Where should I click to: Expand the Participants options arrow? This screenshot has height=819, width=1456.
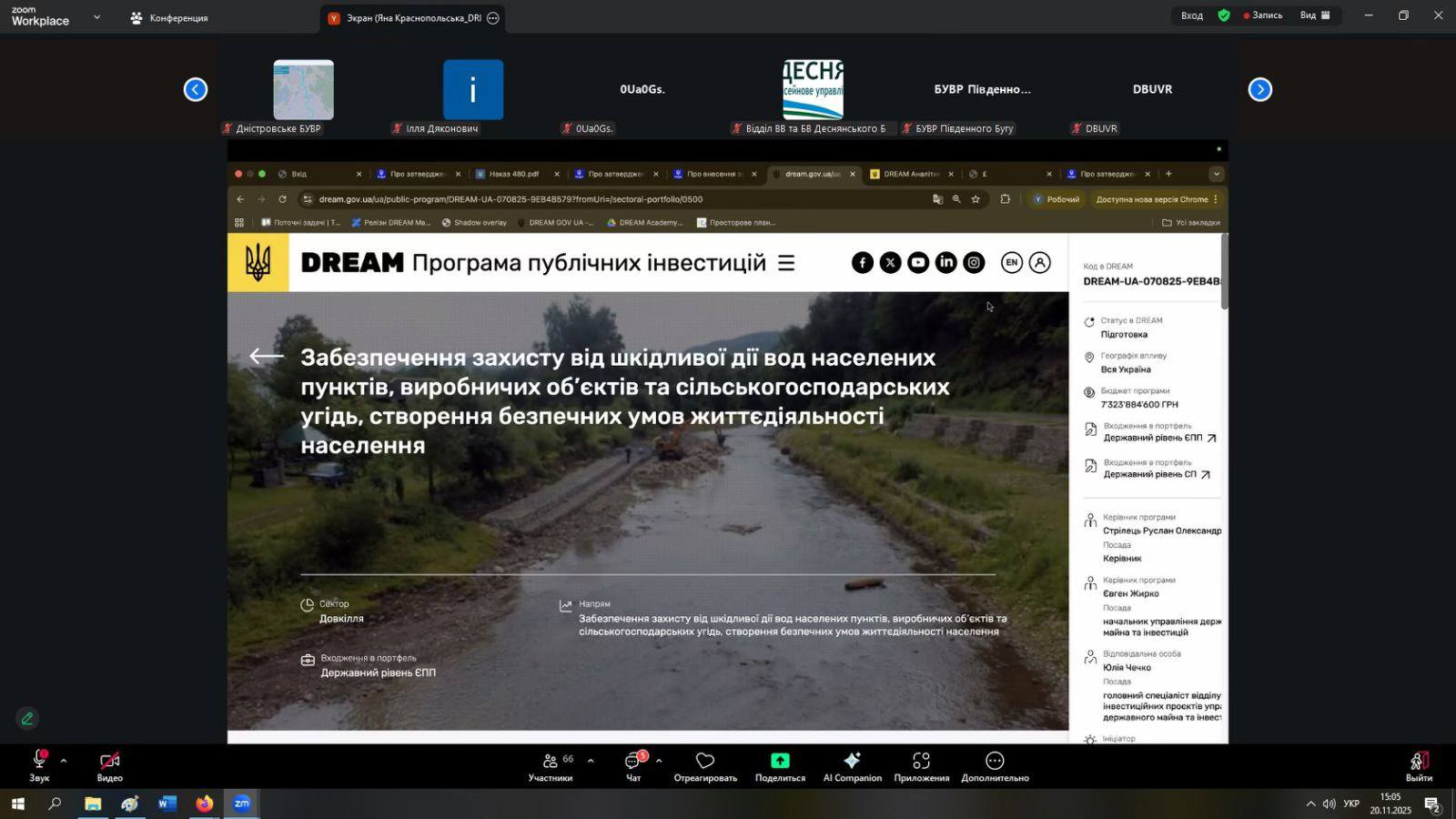click(591, 761)
